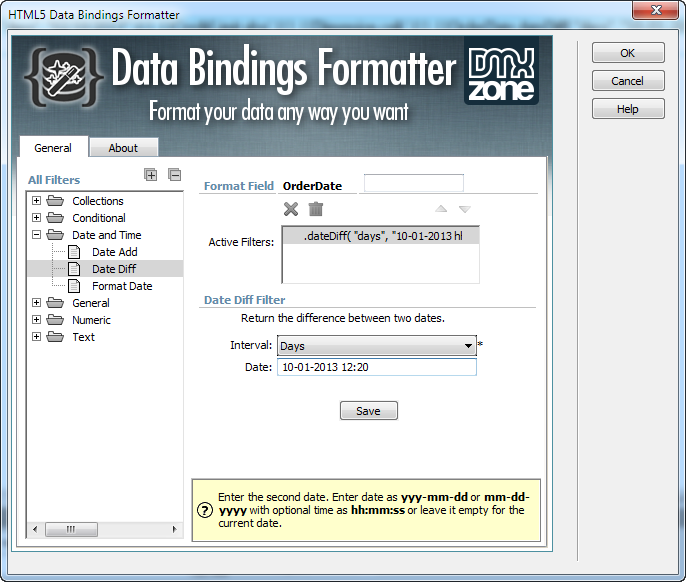Click the General folder icon in tree
The width and height of the screenshot is (686, 582).
pyautogui.click(x=55, y=303)
